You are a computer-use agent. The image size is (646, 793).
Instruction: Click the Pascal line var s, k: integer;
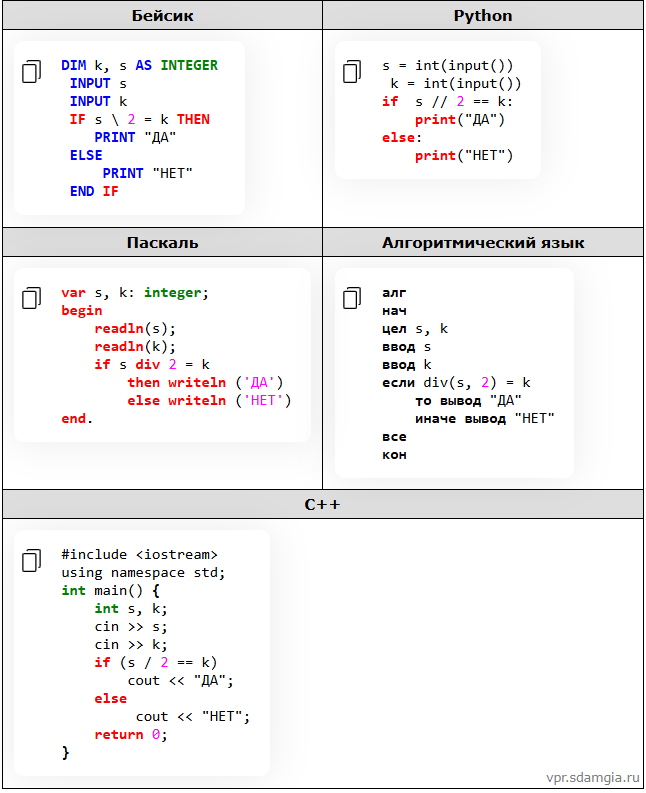point(135,292)
